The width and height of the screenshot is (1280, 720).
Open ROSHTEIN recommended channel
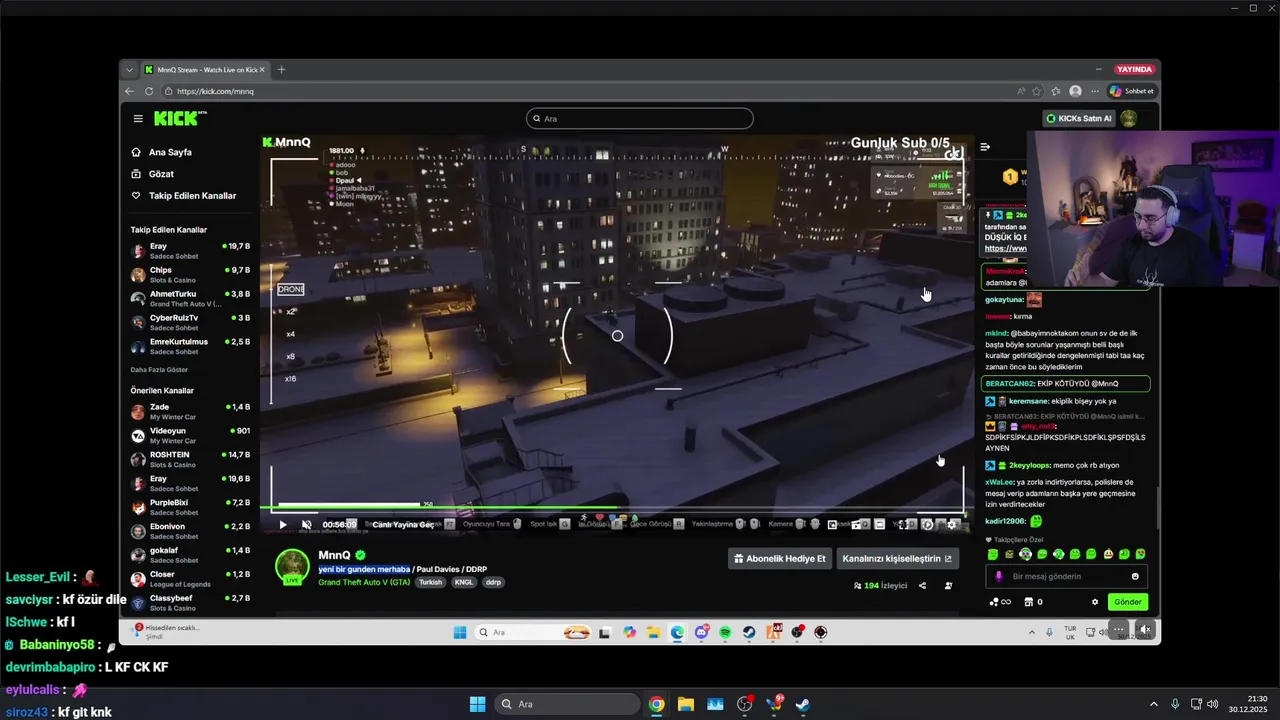(x=190, y=459)
